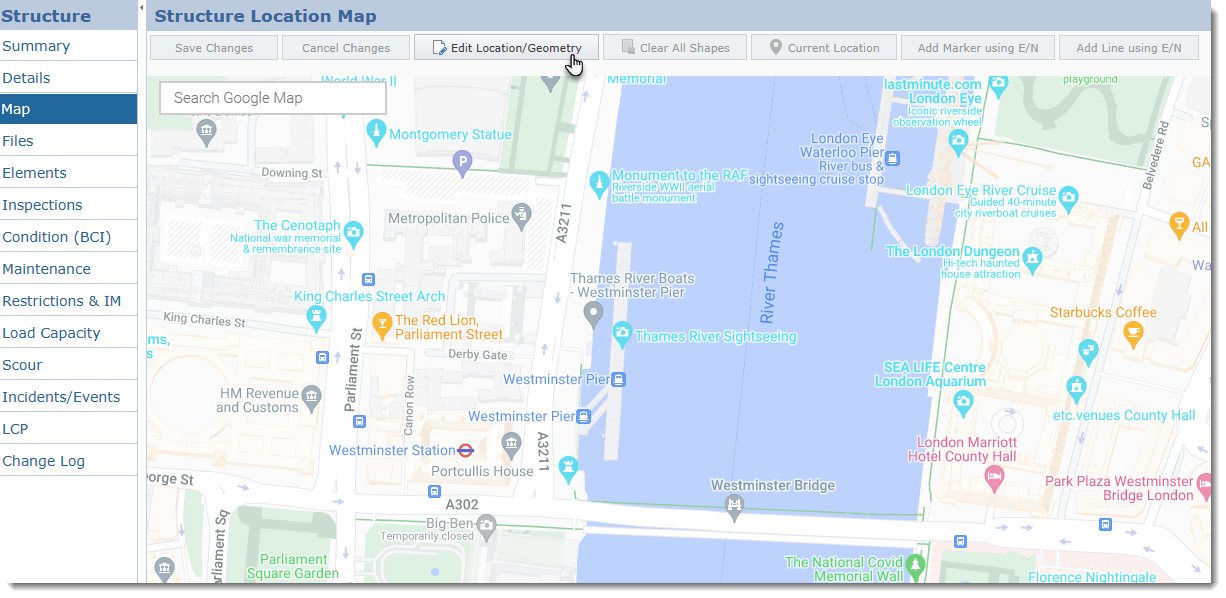Select the Thames River Sightseeing anchor pin
Image resolution: width=1226 pixels, height=598 pixels.
[623, 336]
